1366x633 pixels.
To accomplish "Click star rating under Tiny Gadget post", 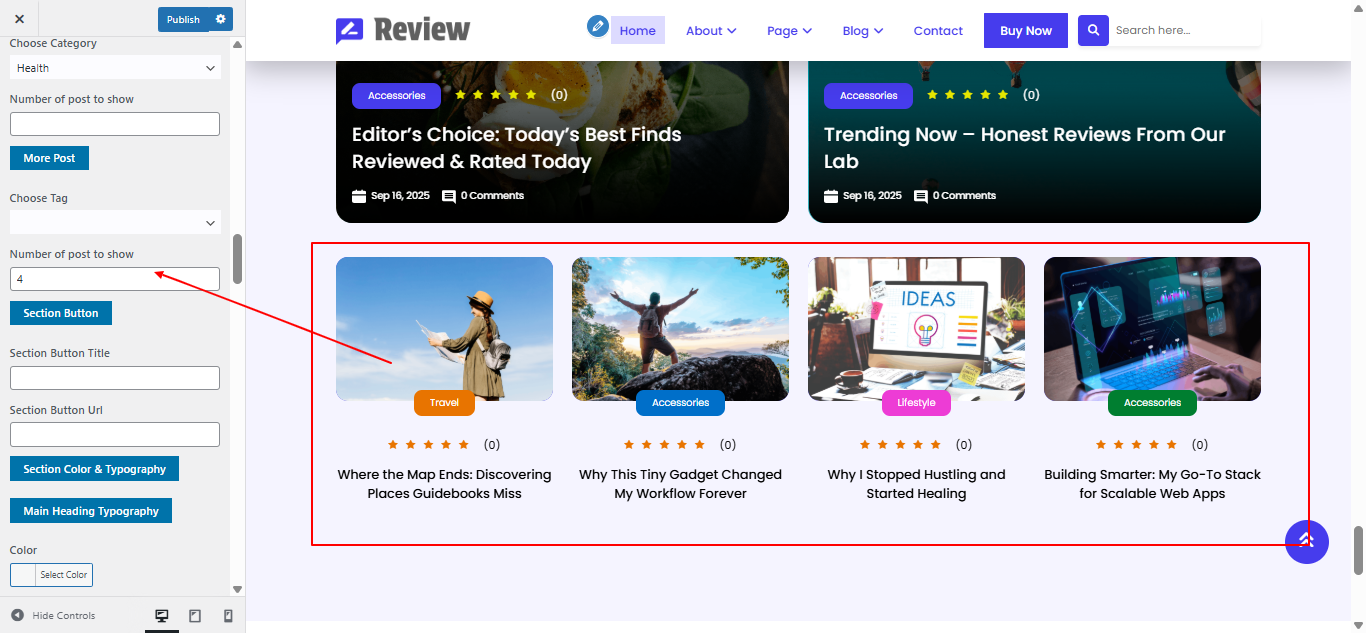I will click(x=664, y=445).
